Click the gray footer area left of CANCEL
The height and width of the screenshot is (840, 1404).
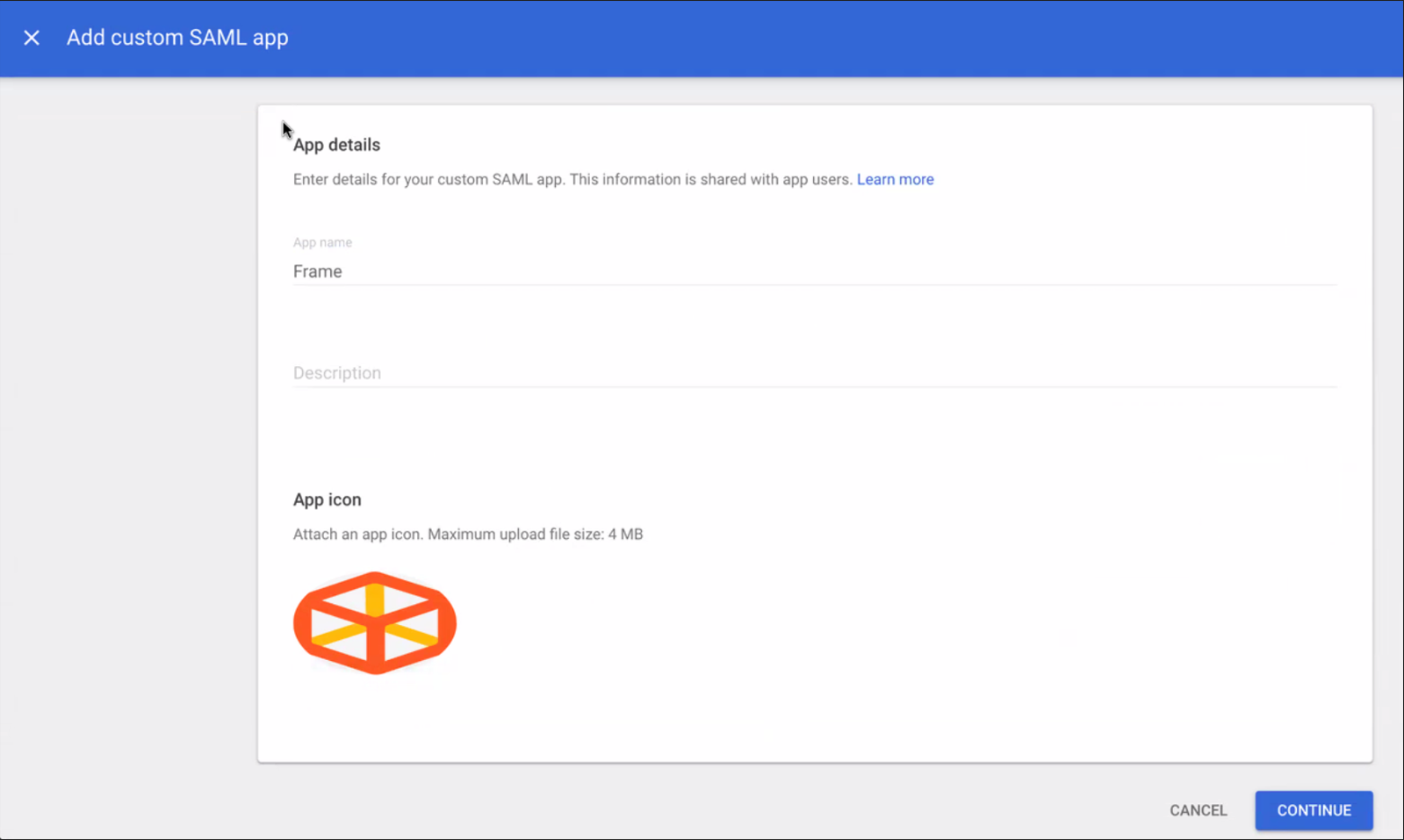point(702,809)
